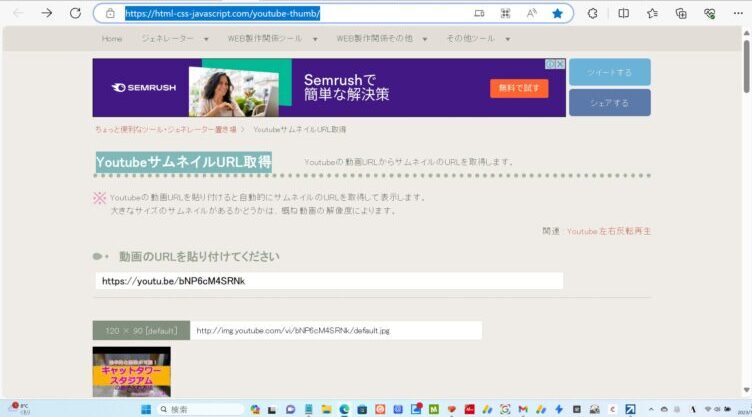Click the video URL paste input field
This screenshot has width=752, height=417.
[329, 281]
